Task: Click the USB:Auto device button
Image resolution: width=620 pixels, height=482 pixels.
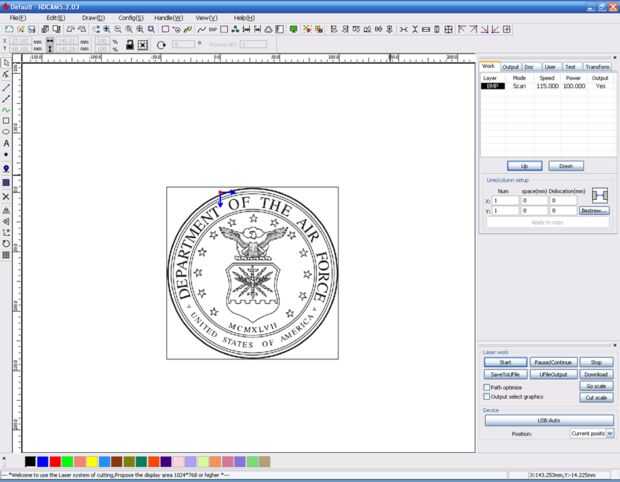Action: 549,420
